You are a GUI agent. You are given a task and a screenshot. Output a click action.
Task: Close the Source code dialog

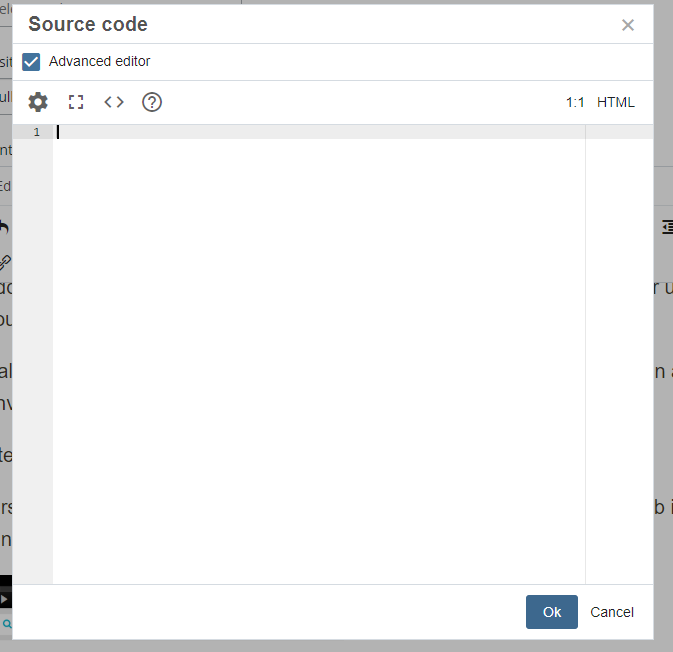tap(628, 25)
